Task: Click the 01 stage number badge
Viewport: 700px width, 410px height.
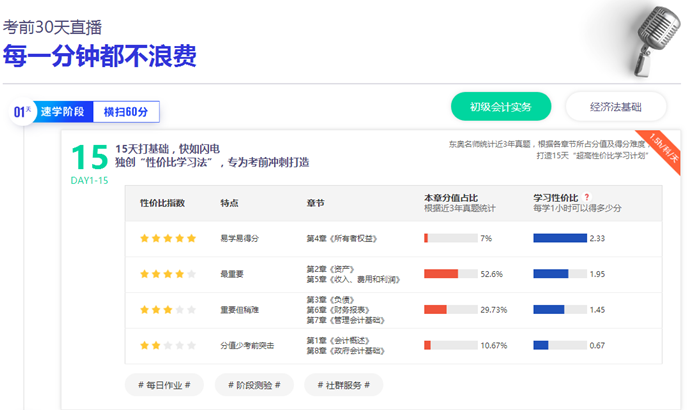Action: tap(21, 112)
